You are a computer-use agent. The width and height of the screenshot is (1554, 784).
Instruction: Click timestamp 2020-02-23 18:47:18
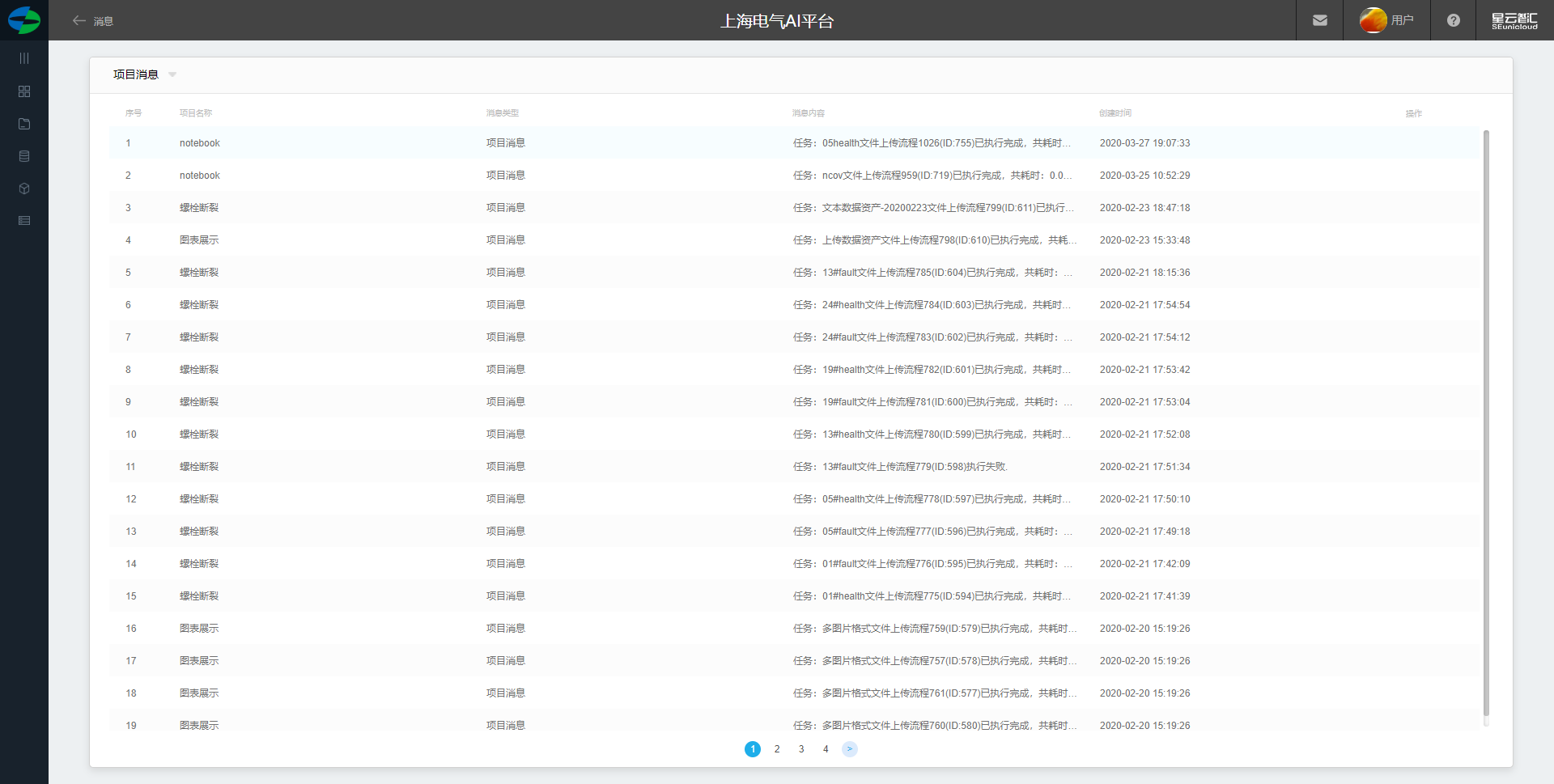(x=1144, y=208)
